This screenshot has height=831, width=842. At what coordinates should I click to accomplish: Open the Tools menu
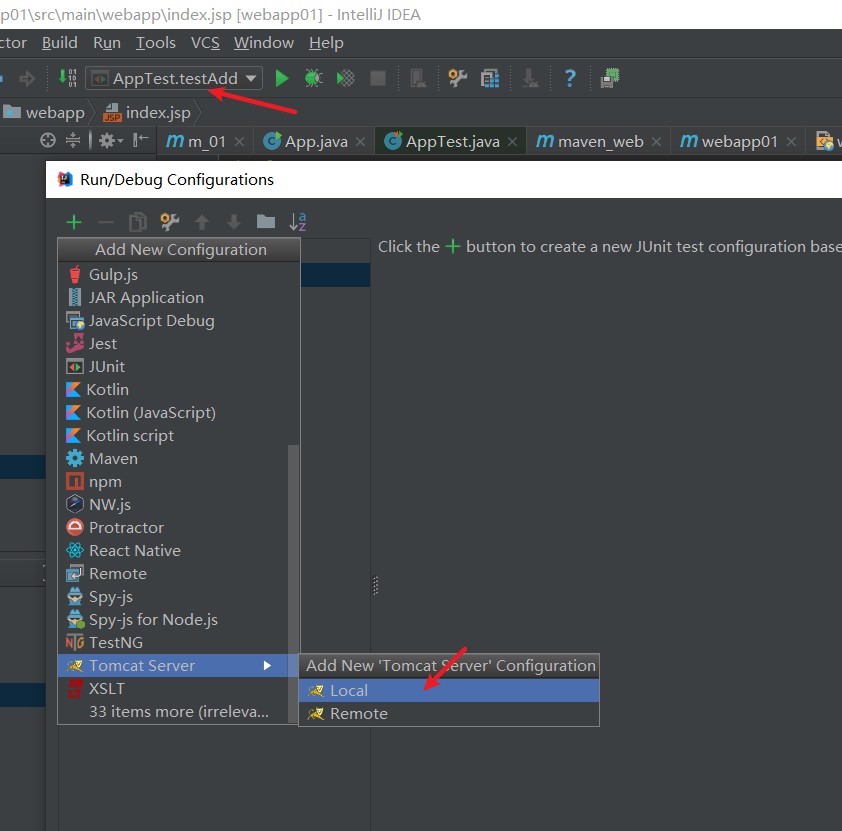pos(156,43)
